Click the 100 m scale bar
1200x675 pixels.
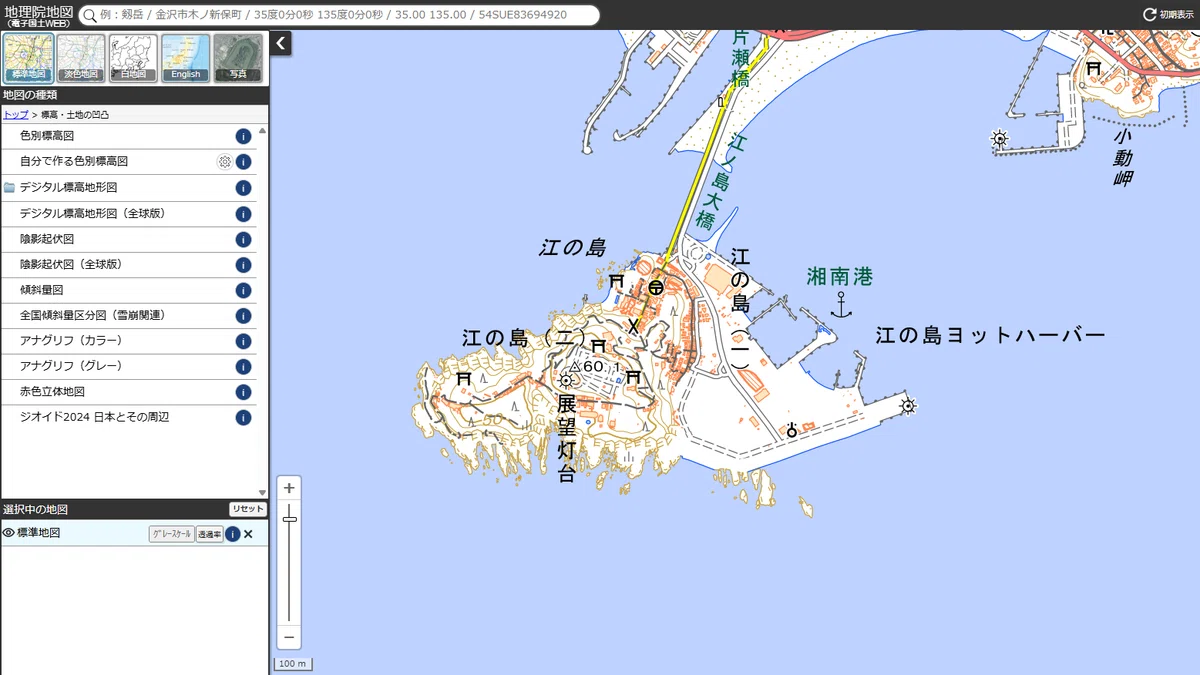(293, 664)
